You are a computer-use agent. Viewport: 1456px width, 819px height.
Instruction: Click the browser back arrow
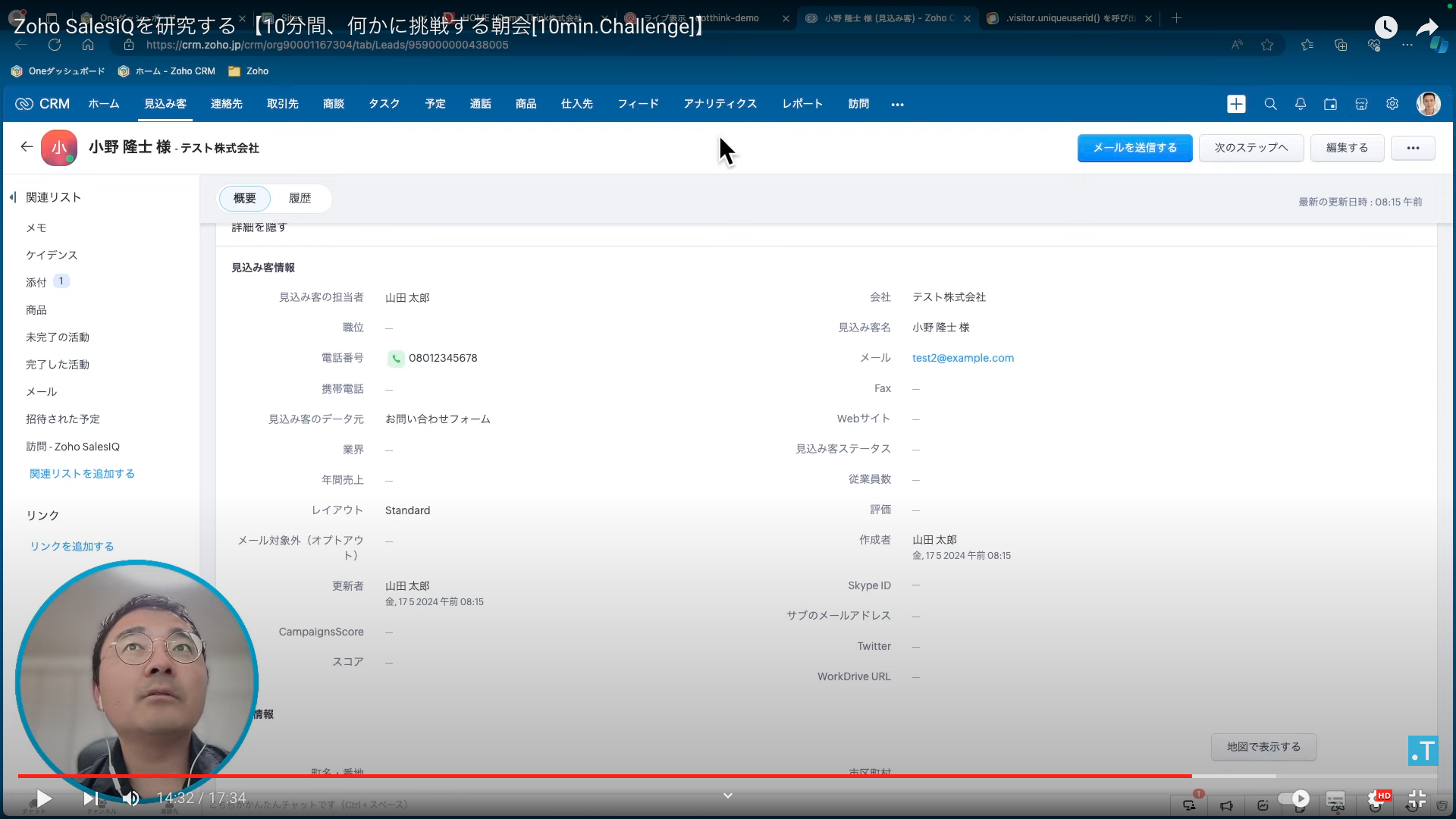click(21, 45)
